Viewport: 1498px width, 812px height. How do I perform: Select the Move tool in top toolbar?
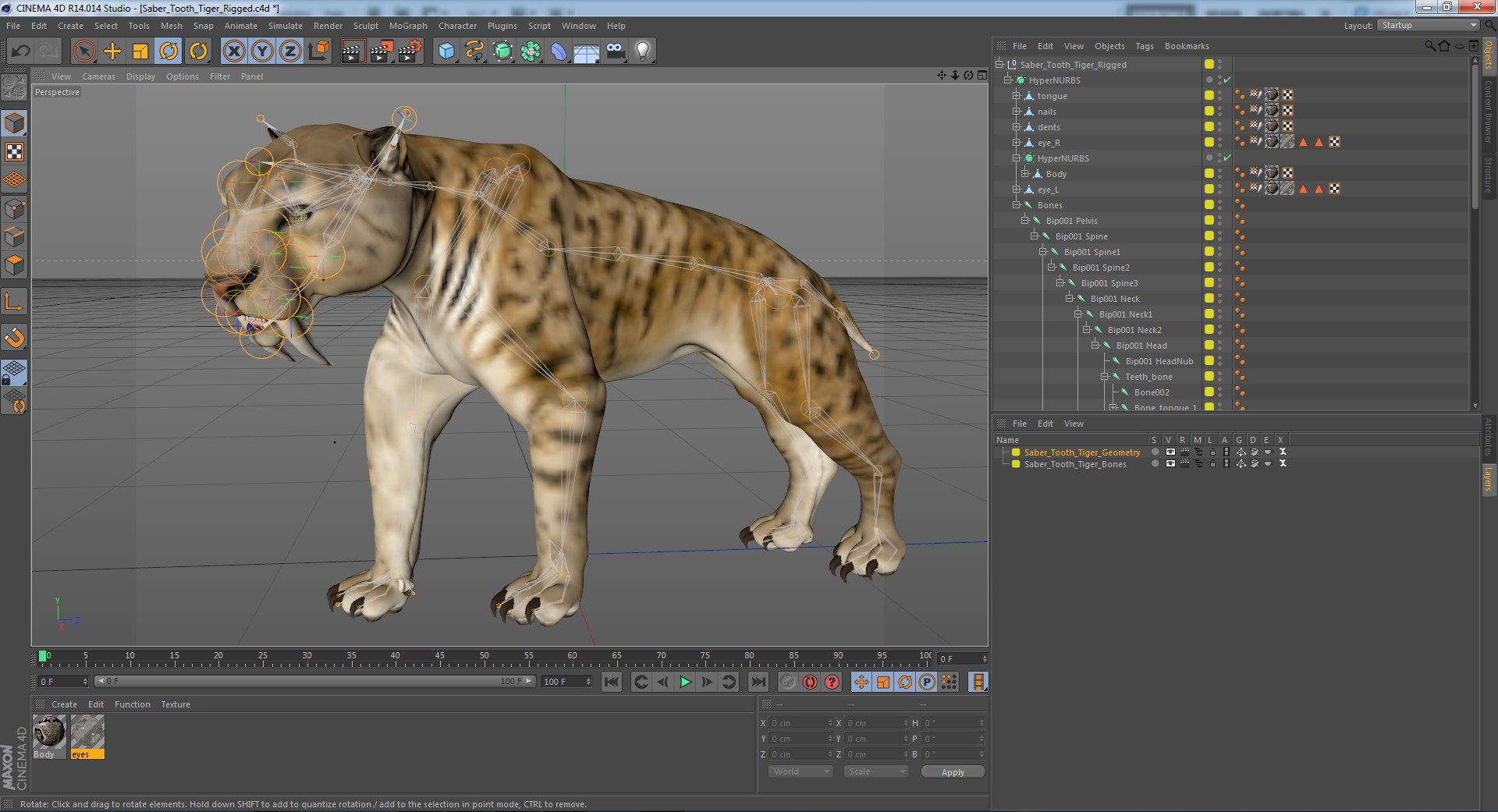[112, 51]
